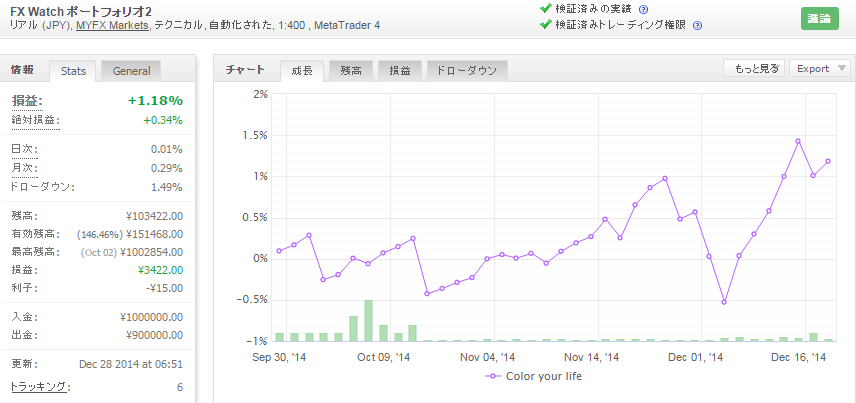
Task: Expand the もっと見る menu
Action: click(x=754, y=68)
